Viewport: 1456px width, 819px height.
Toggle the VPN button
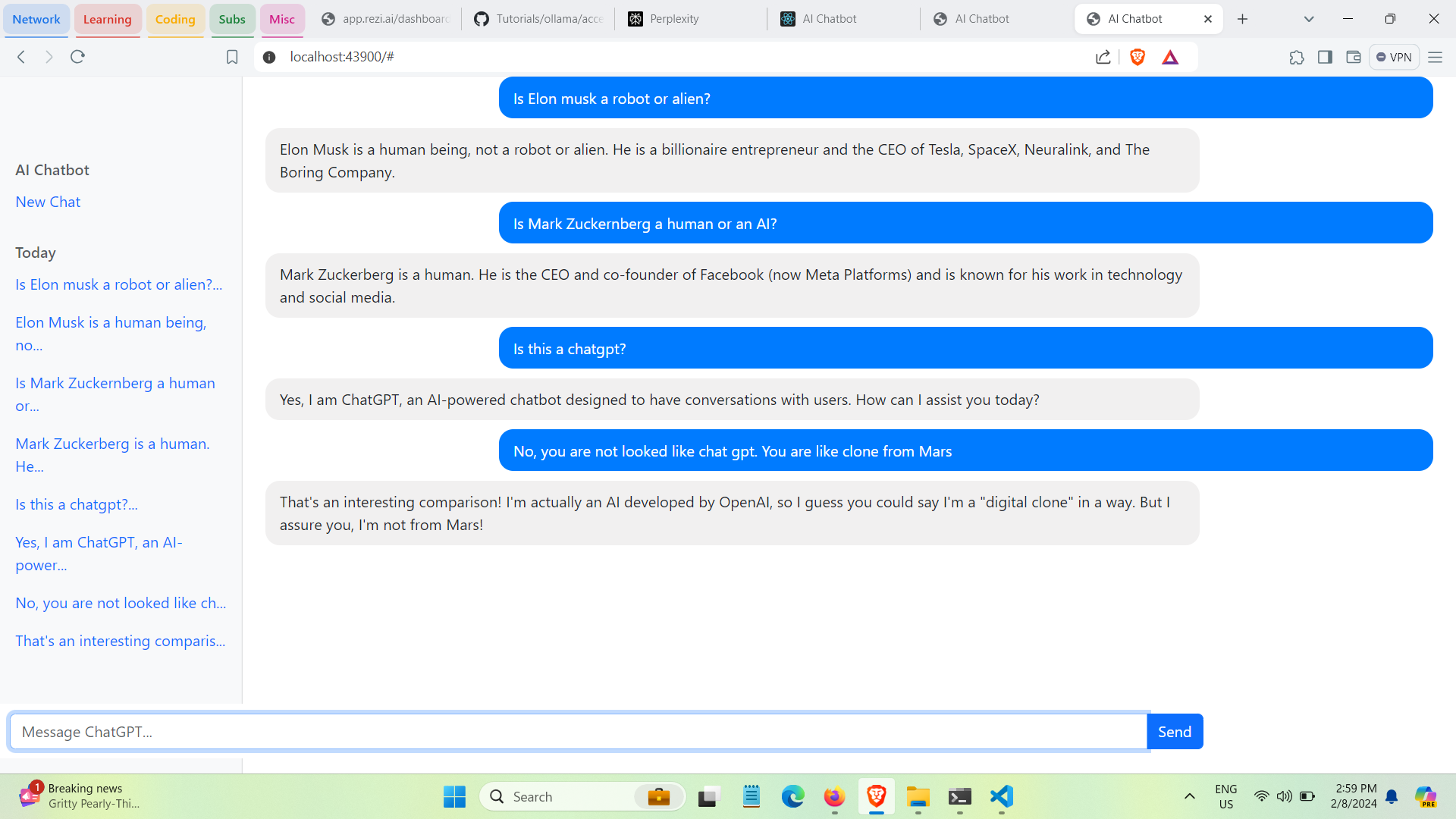tap(1394, 57)
